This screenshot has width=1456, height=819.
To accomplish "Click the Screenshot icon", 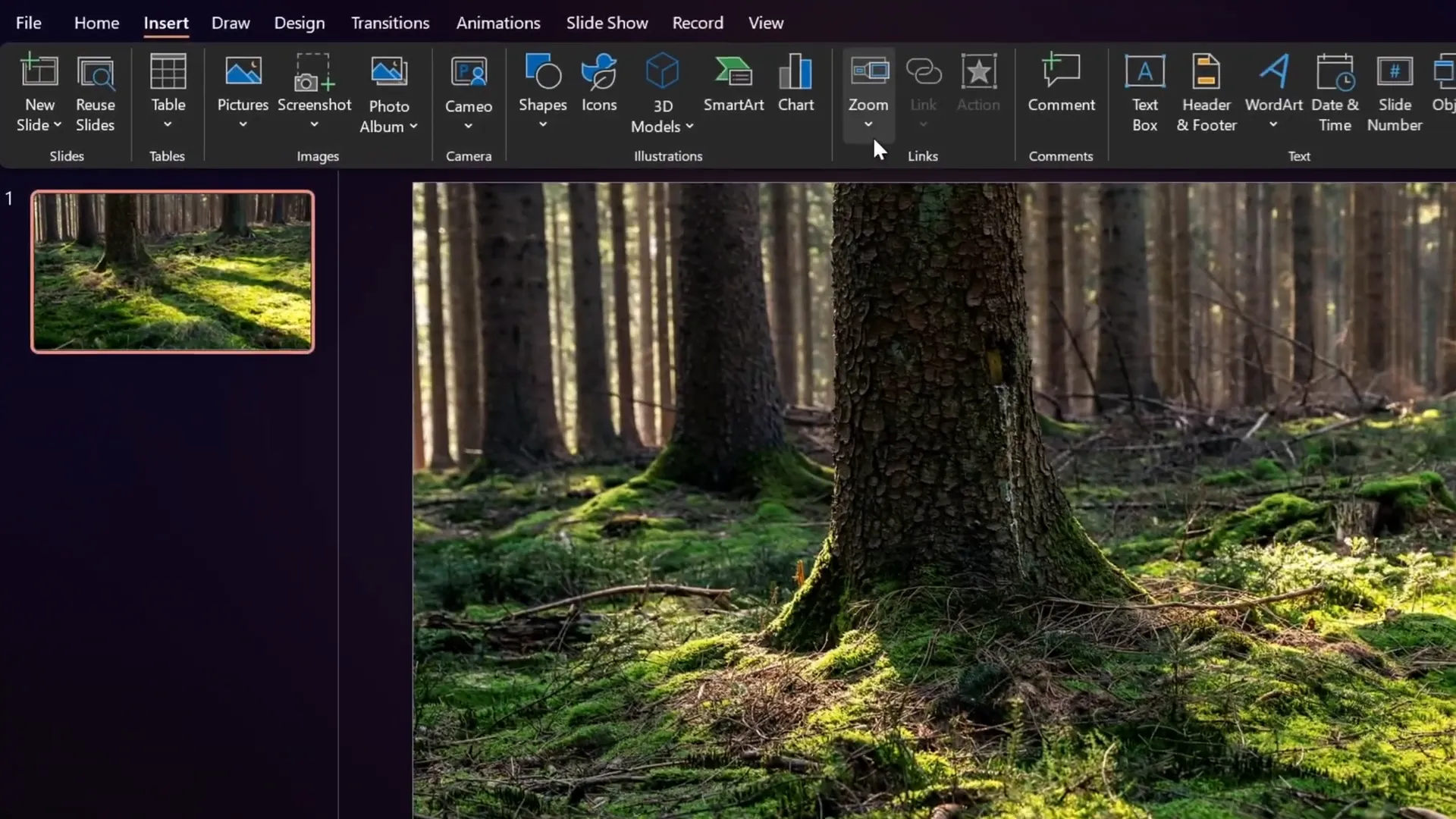I will pos(314,72).
